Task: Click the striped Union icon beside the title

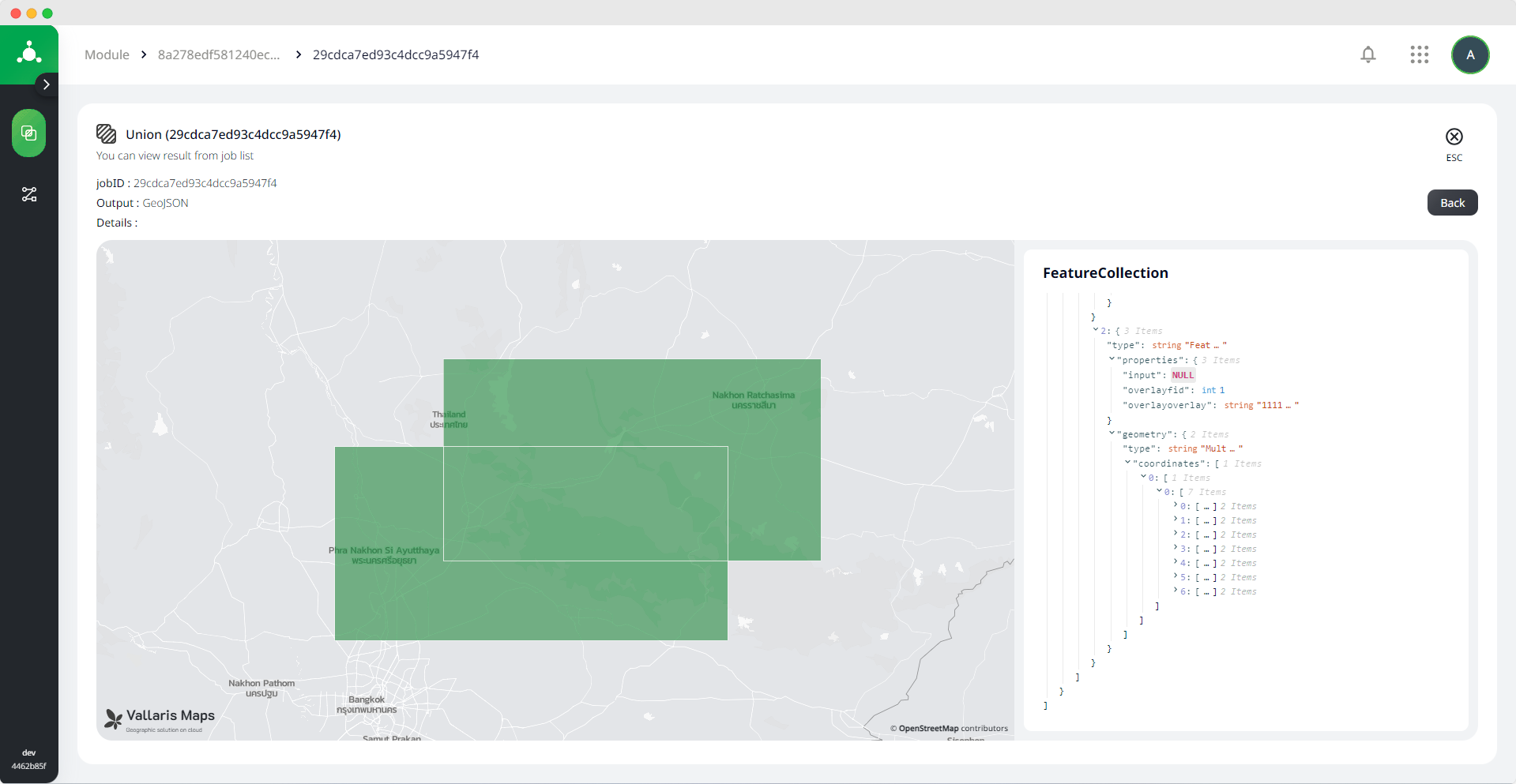Action: (x=107, y=133)
